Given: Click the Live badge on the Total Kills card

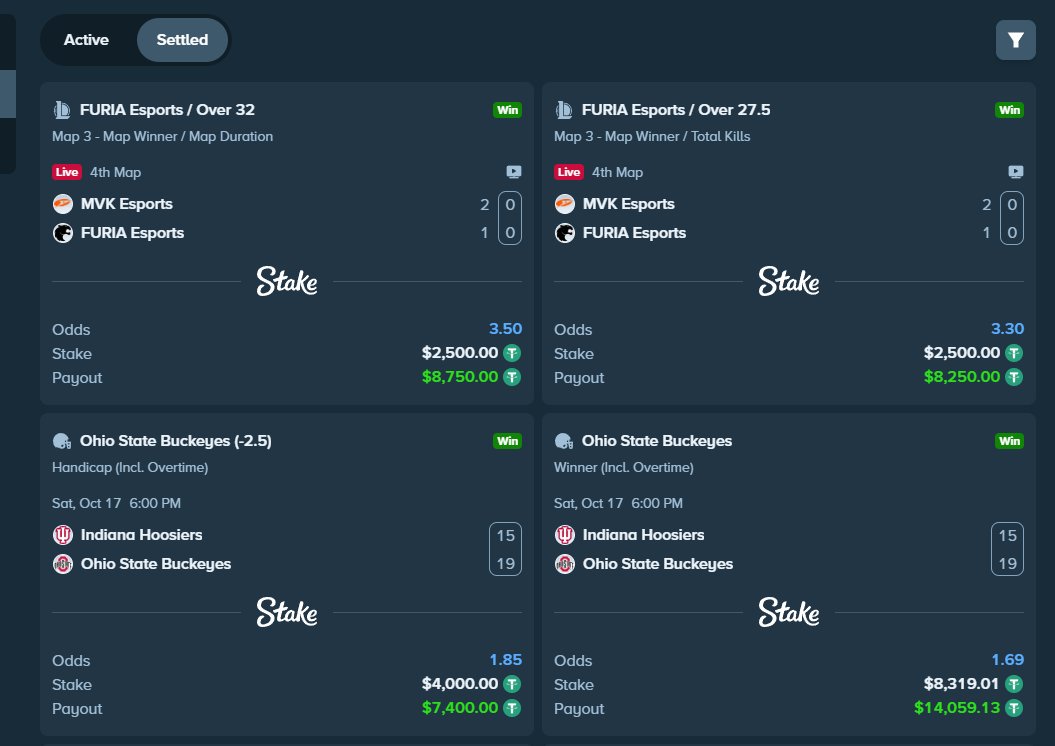Looking at the screenshot, I should coord(569,172).
